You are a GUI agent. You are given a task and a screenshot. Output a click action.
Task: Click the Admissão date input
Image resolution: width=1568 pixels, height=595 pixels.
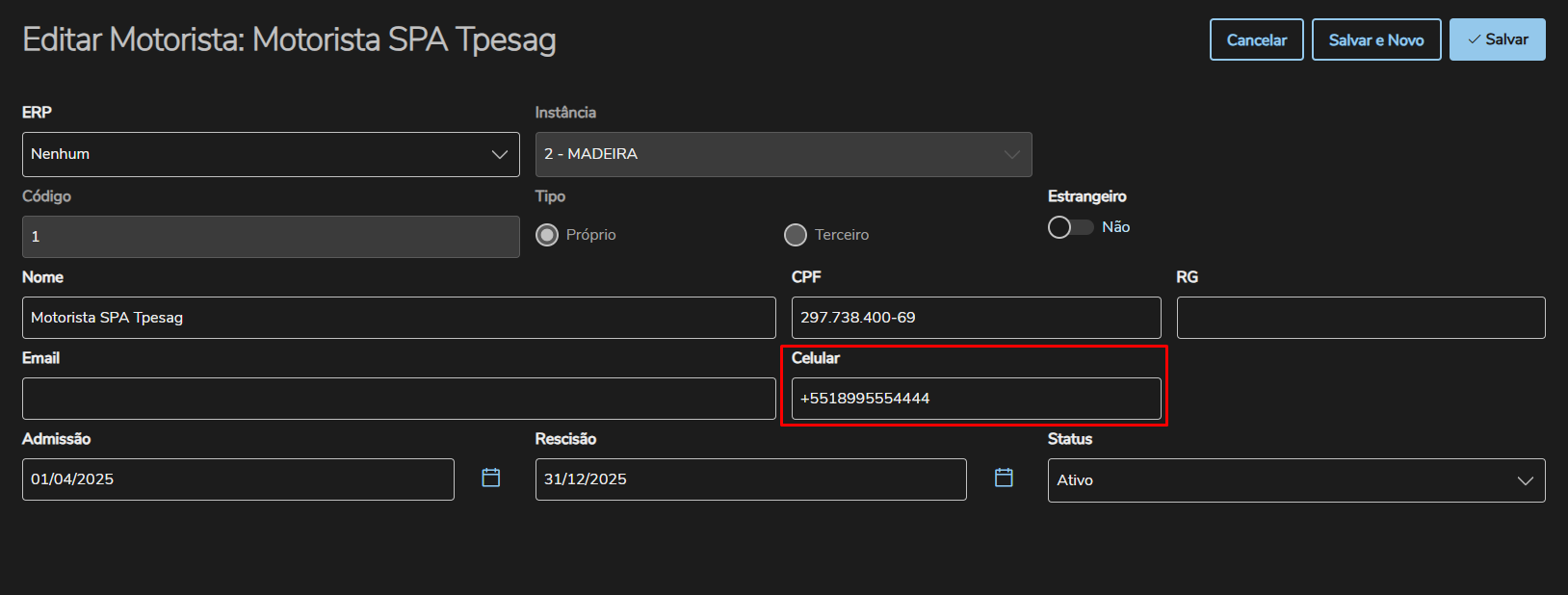(x=238, y=479)
